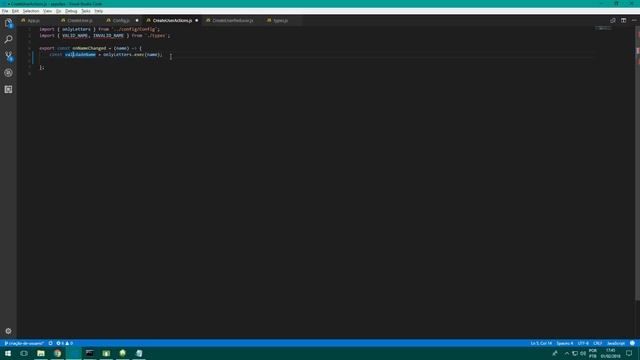Open the Debug view in activity bar

tap(8, 73)
